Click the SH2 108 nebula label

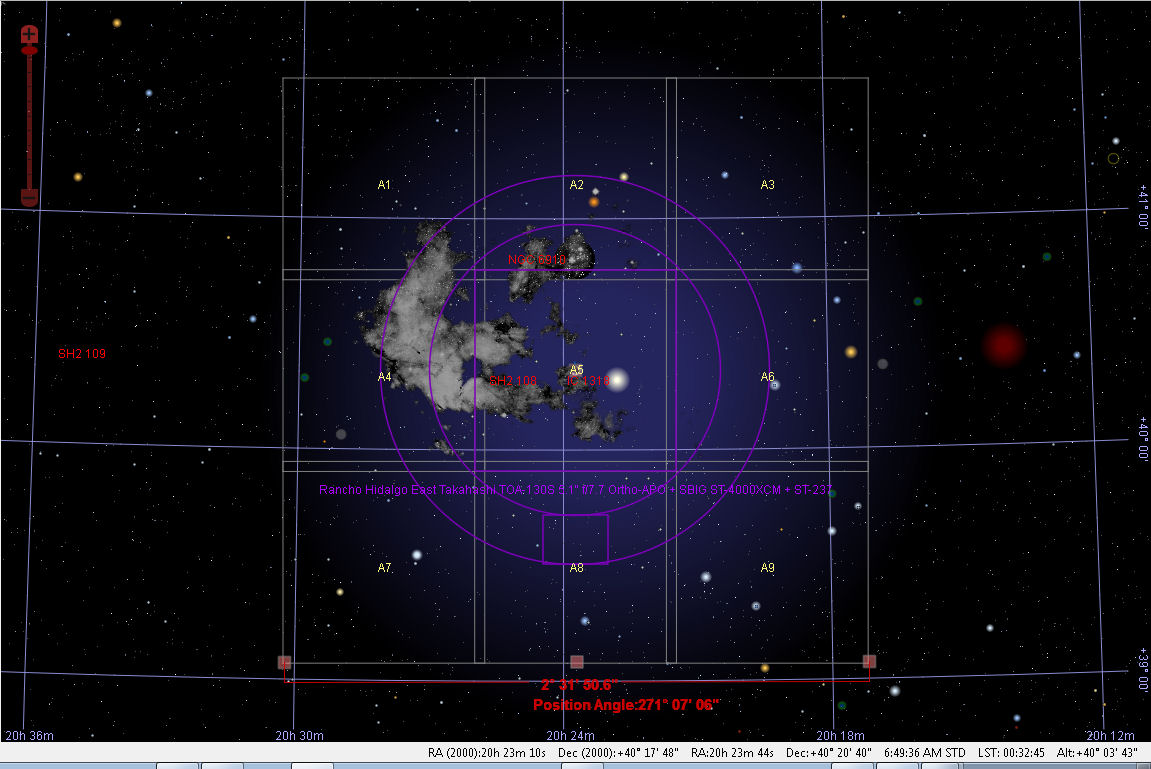(513, 381)
